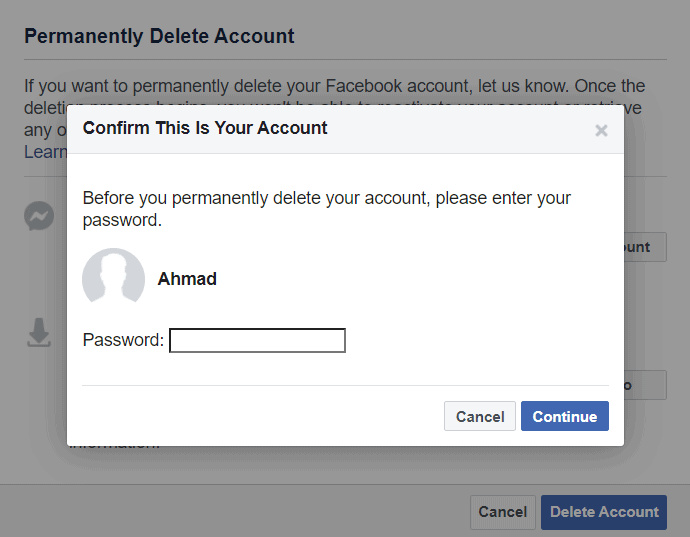Click the default profile avatar picture
Screen dimensions: 690x537
114,279
